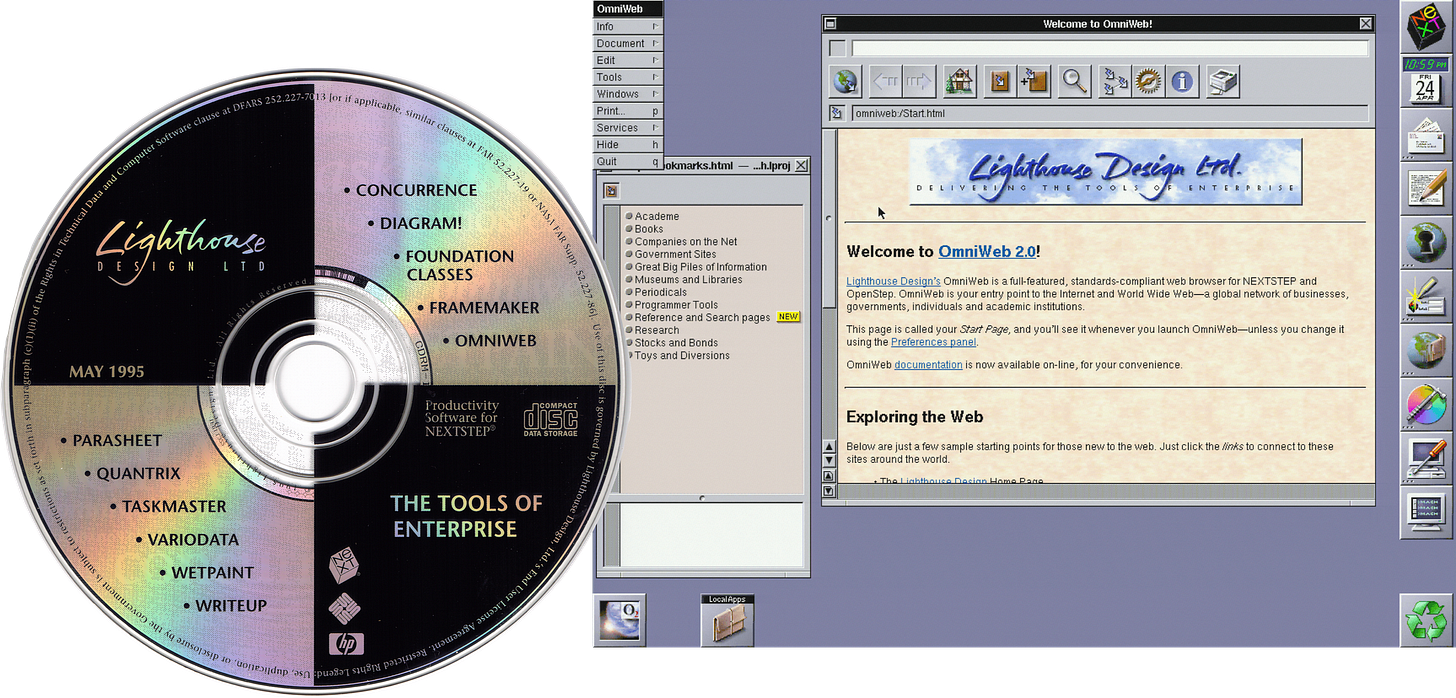Expand the Books bookmark category
This screenshot has height=698, width=1456.
(648, 229)
